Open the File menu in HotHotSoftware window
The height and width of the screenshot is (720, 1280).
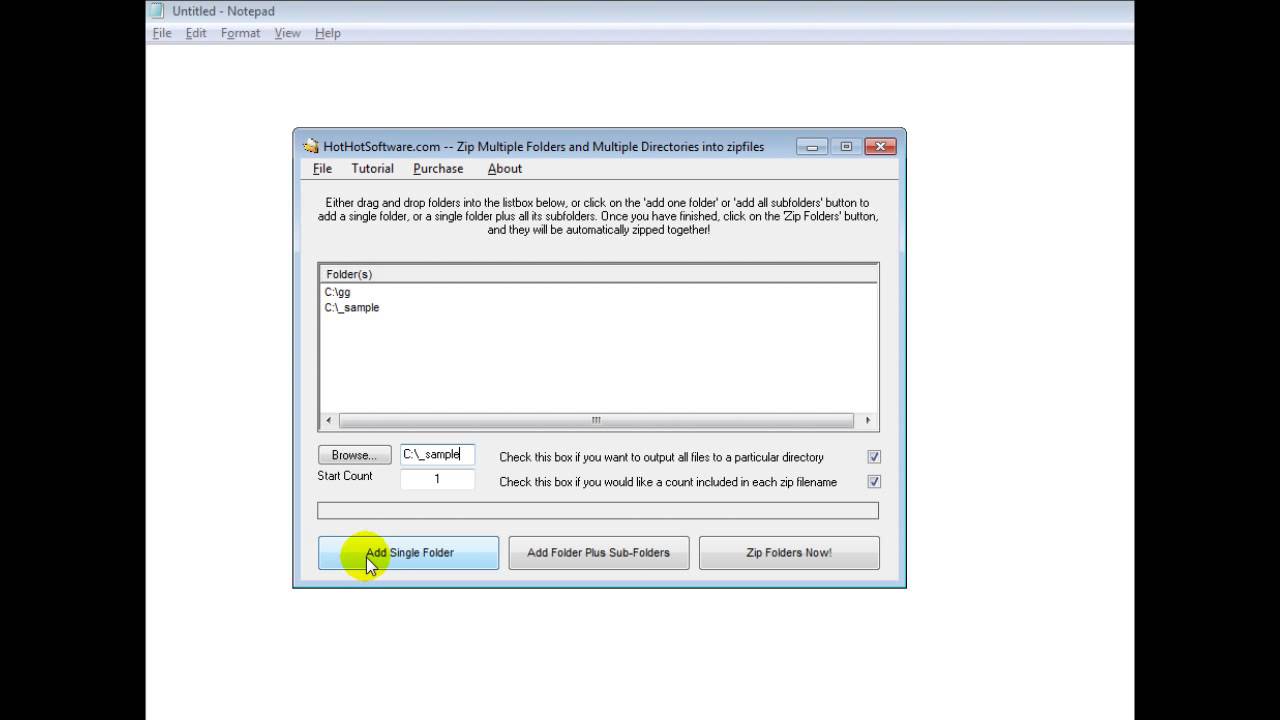tap(322, 169)
